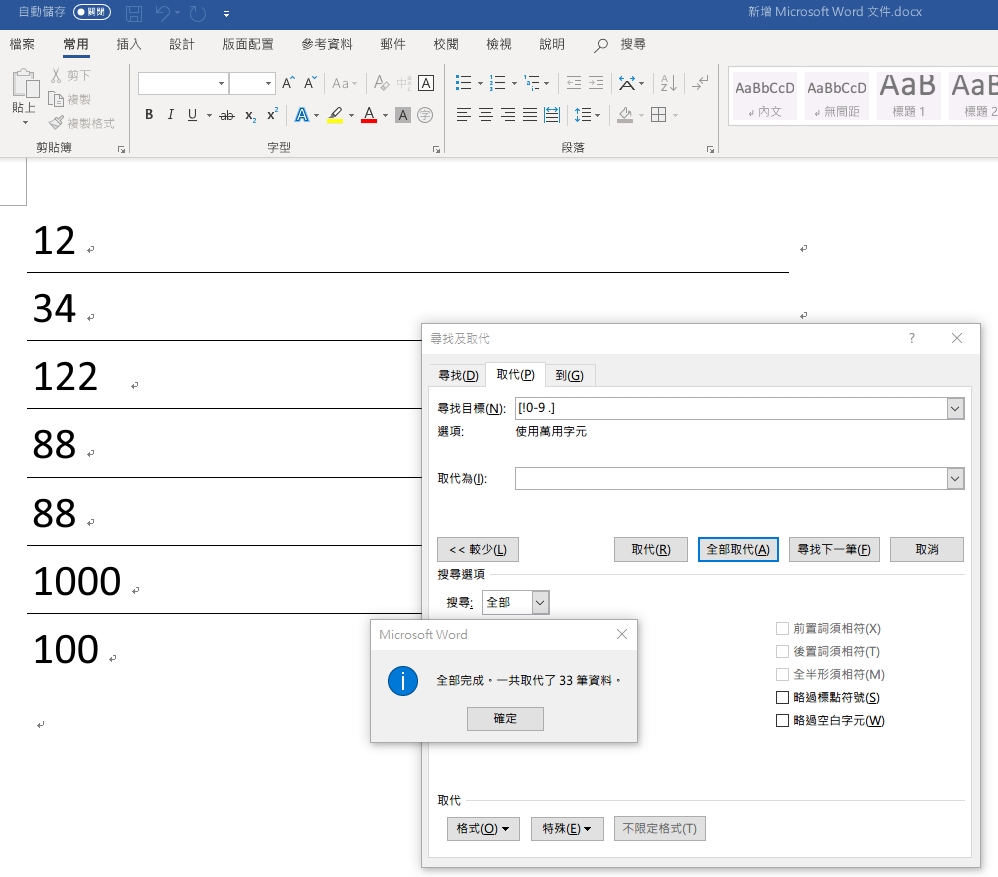Open the 插入 ribbon tab
Screen dimensions: 998x877
coord(129,44)
